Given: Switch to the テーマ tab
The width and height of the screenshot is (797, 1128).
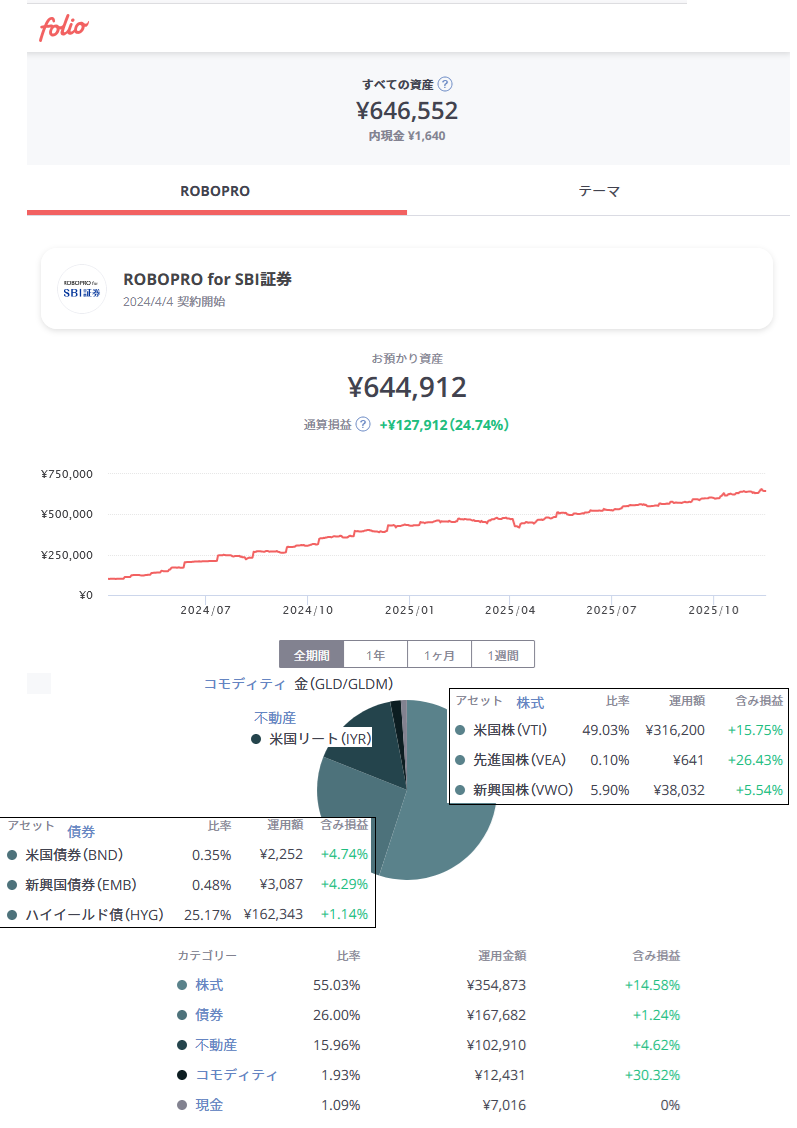Looking at the screenshot, I should 598,191.
